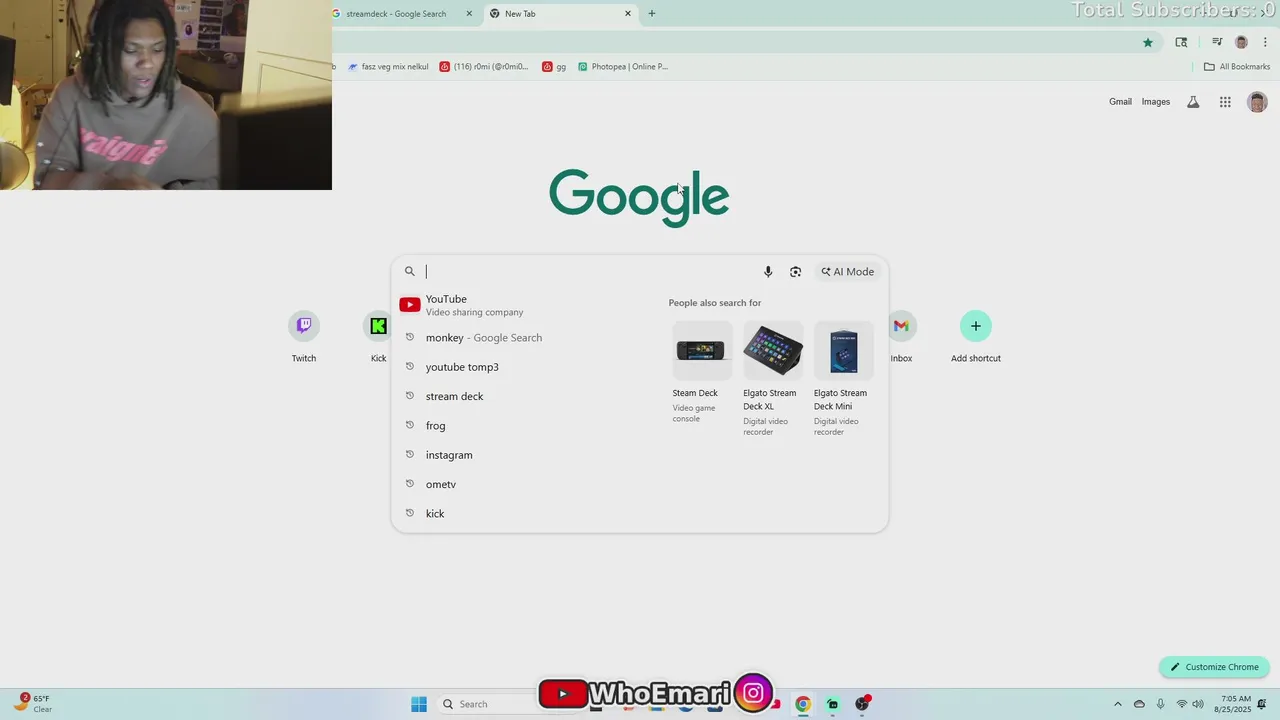Open the Elgato Stream Deck XL thumbnail
This screenshot has width=1280, height=720.
(x=772, y=350)
